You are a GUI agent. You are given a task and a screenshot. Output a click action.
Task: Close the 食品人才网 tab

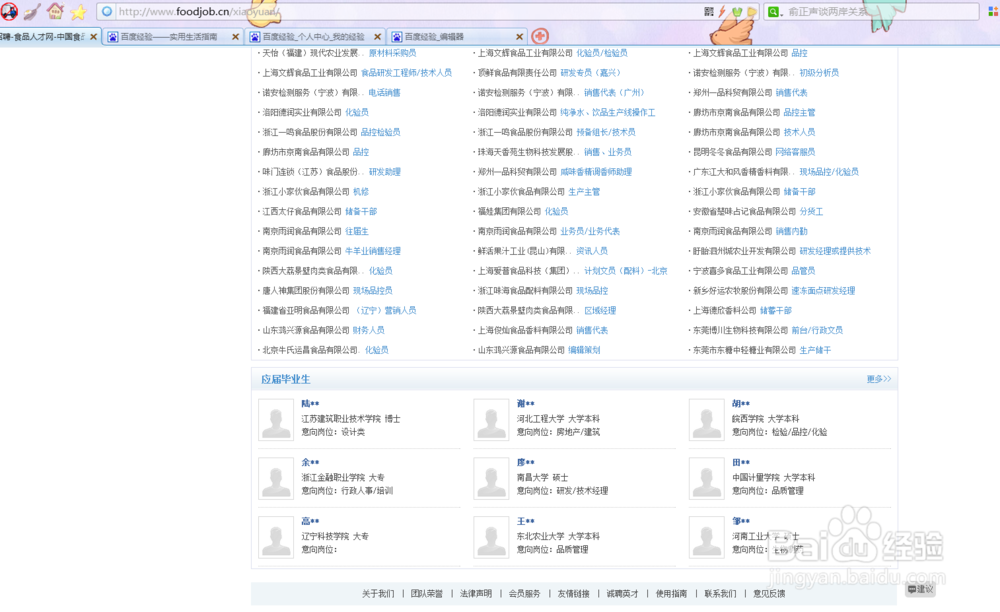[94, 37]
